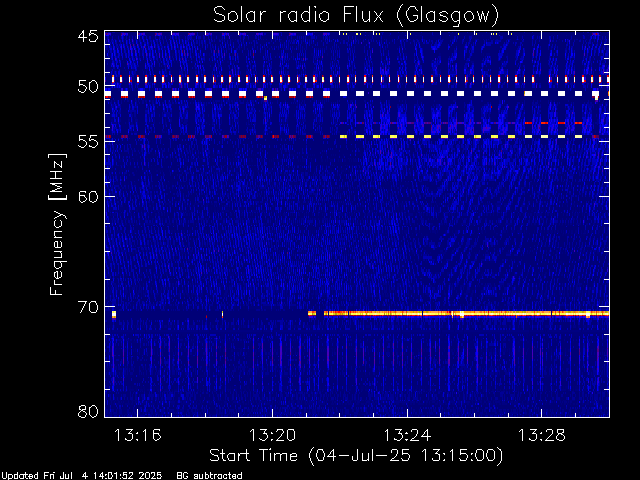Click the 13:16 time tick label
640x480 pixels.
(x=138, y=436)
